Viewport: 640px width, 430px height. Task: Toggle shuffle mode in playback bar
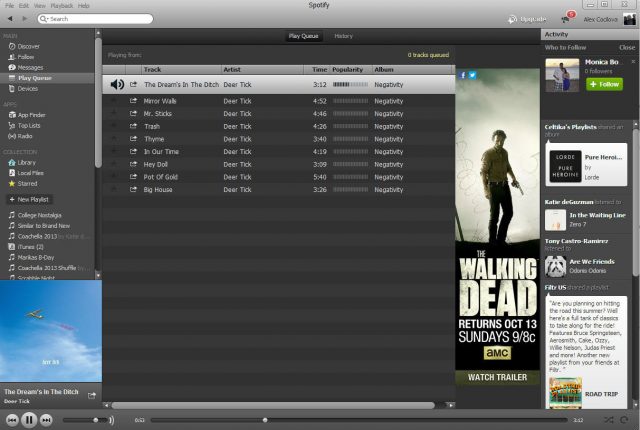click(x=608, y=420)
